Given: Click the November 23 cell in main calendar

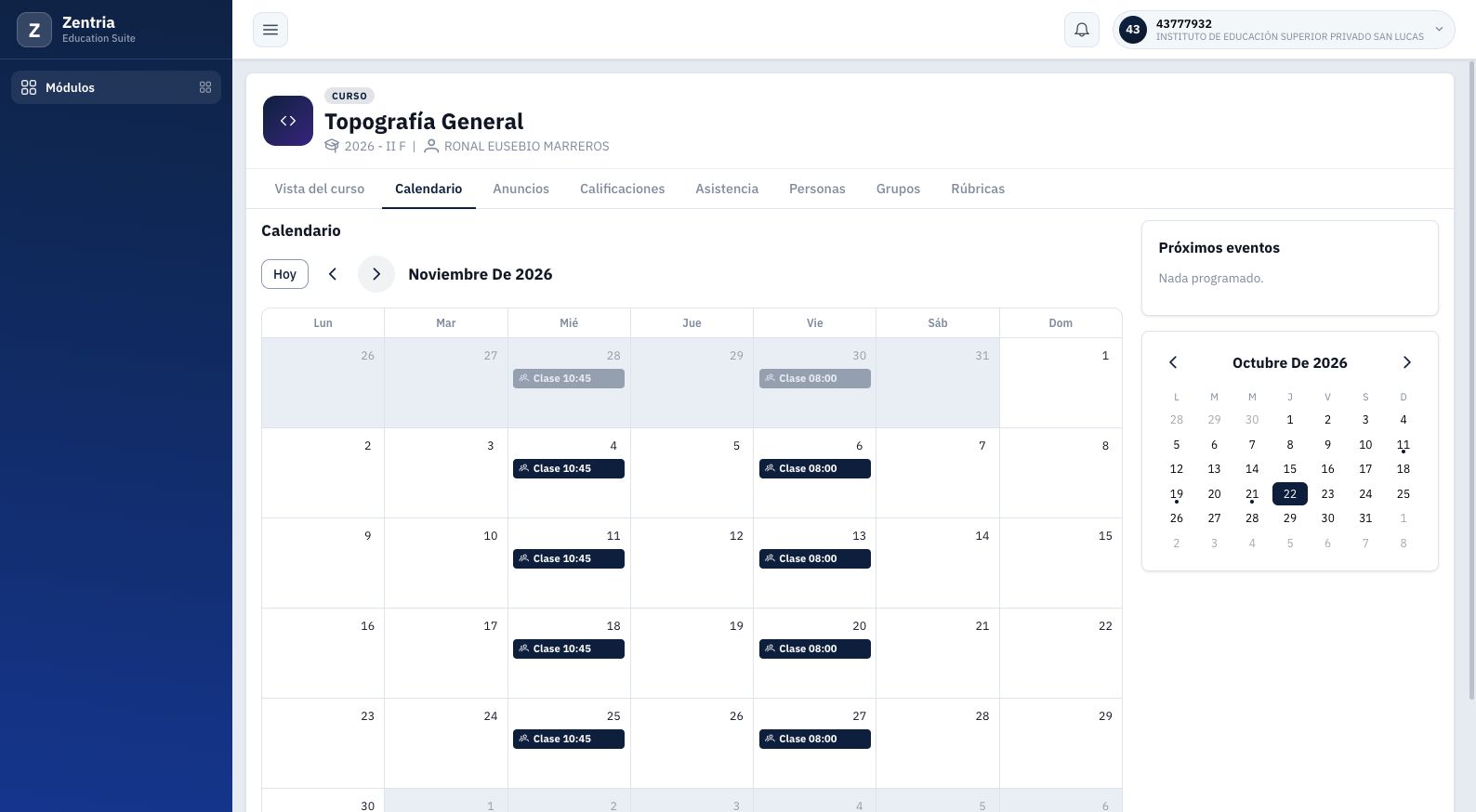Looking at the screenshot, I should [x=323, y=743].
